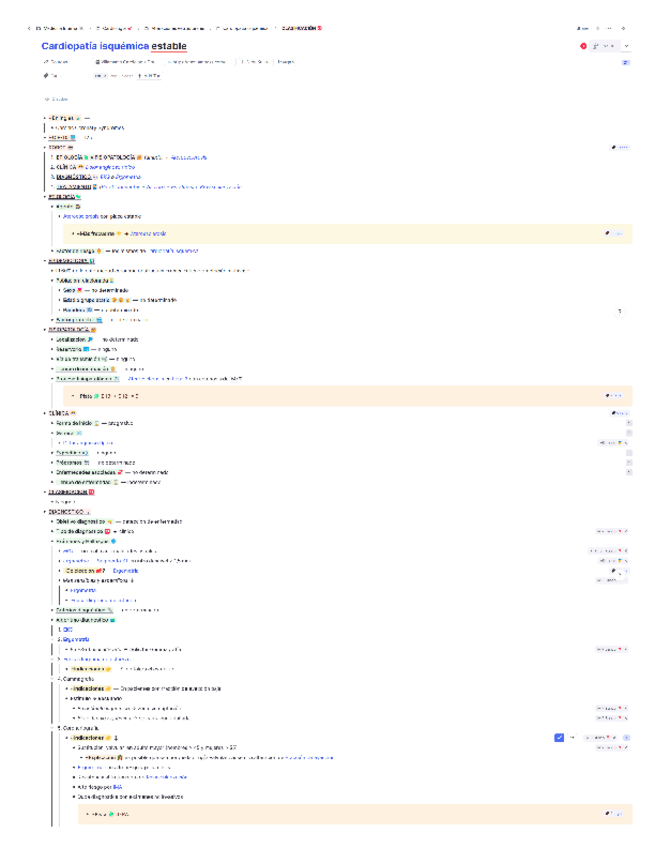Click the document title Cardiopatía isquémica estable
Image resolution: width=655 pixels, height=848 pixels.
(x=113, y=46)
